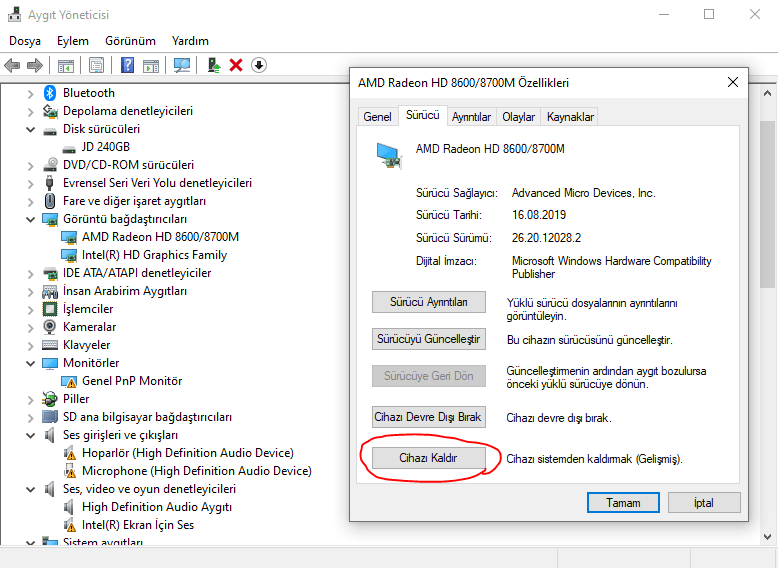Expand the Kameralar category
This screenshot has height=568, width=778.
click(x=30, y=328)
